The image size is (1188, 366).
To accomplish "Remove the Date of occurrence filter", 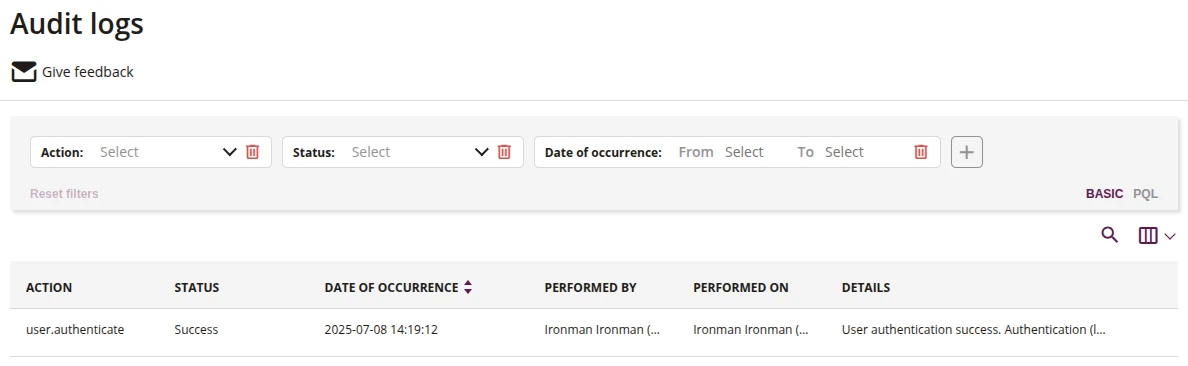I will click(x=921, y=152).
